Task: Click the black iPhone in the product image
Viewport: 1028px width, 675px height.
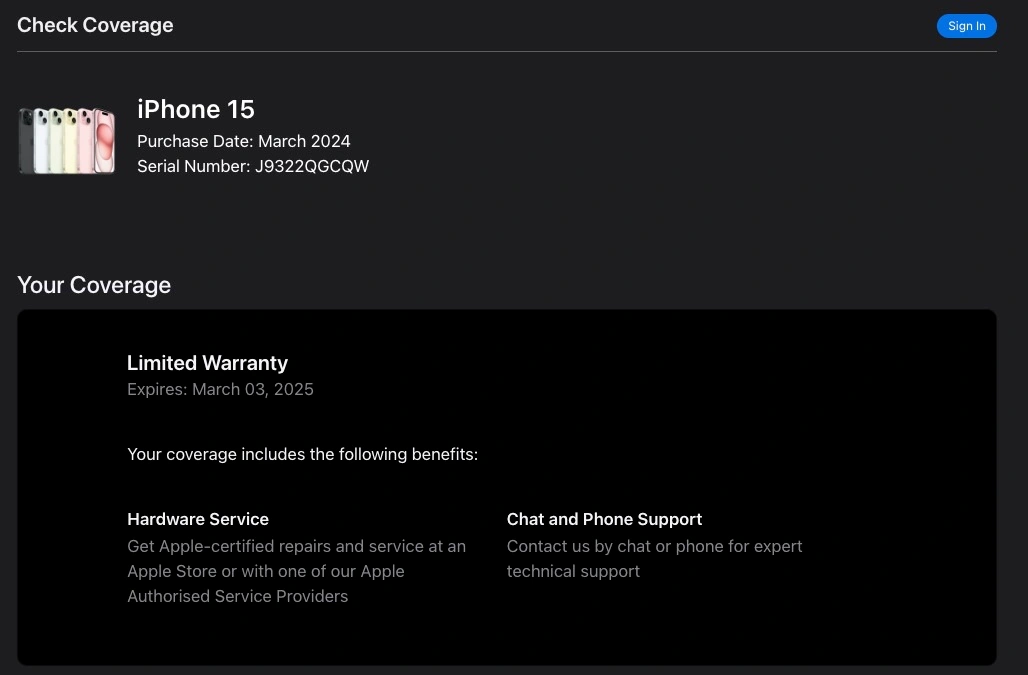Action: click(25, 141)
